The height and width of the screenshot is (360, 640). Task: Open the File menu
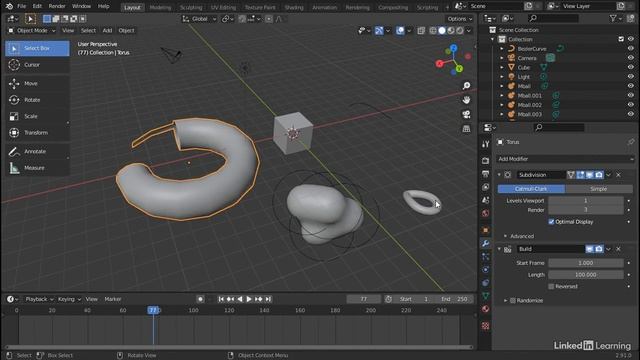(x=21, y=6)
